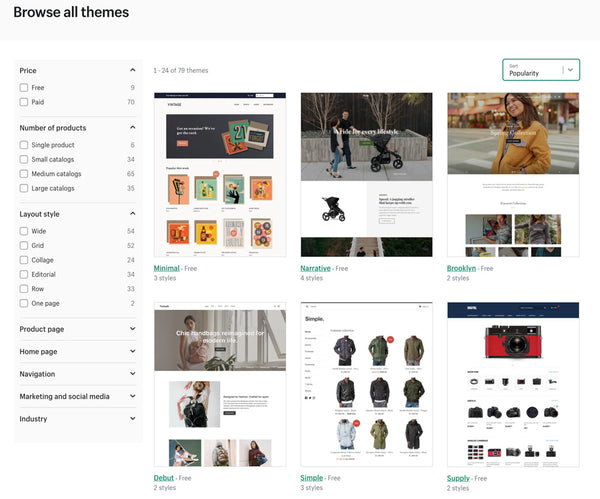This screenshot has height=499, width=600.
Task: Click the 'Medium catalogs' filter label
Action: 56,174
